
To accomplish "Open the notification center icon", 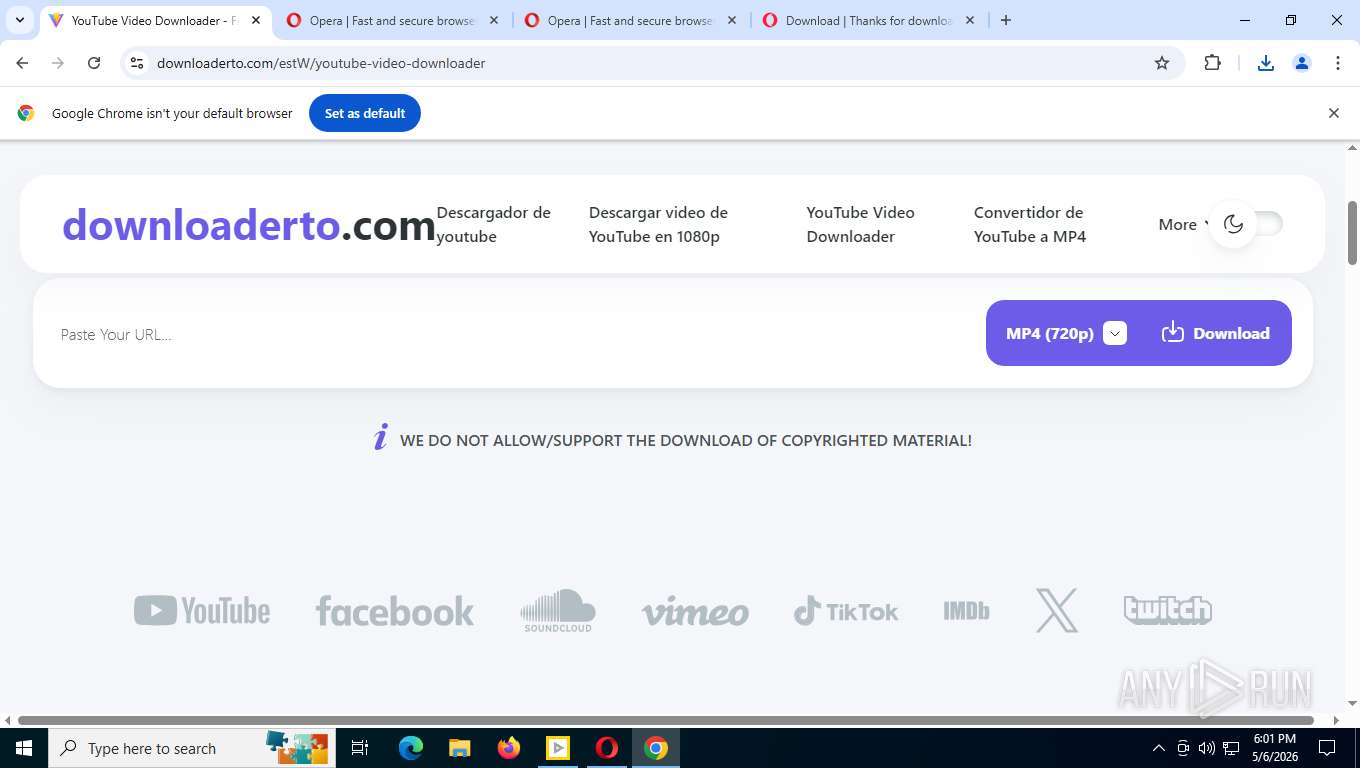I will (x=1327, y=748).
